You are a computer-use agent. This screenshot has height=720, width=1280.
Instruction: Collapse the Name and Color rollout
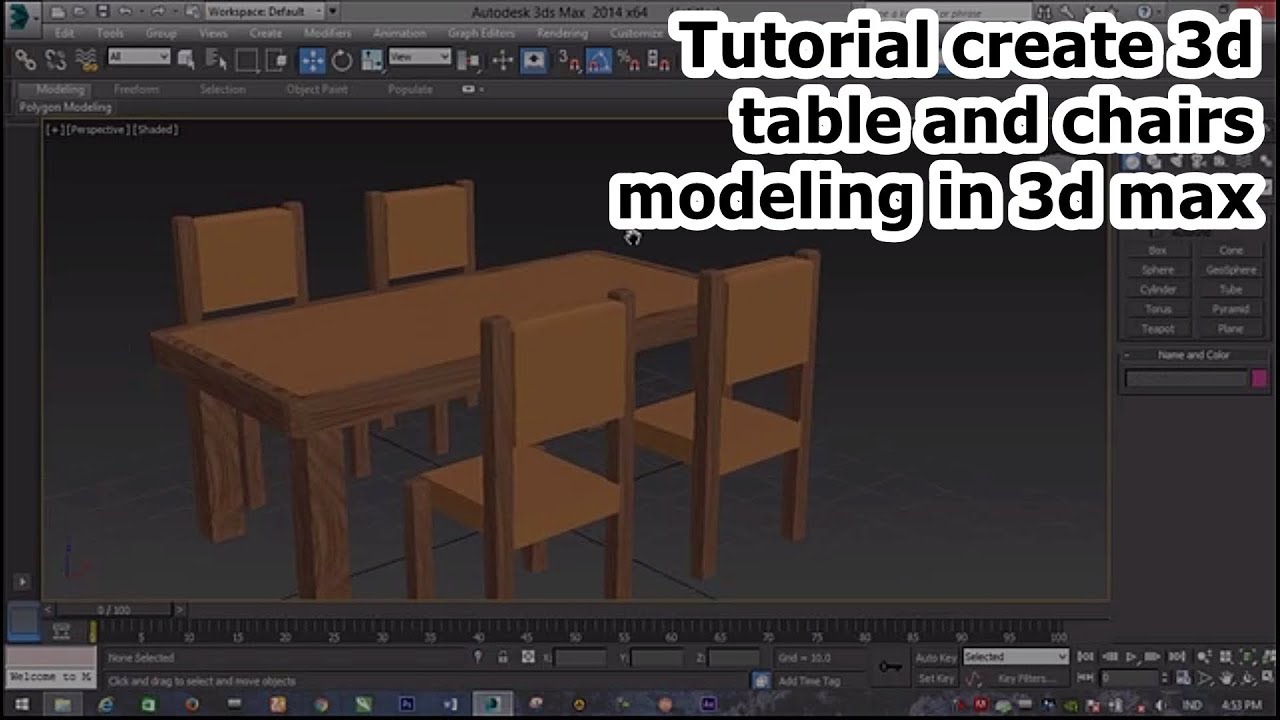point(1193,355)
